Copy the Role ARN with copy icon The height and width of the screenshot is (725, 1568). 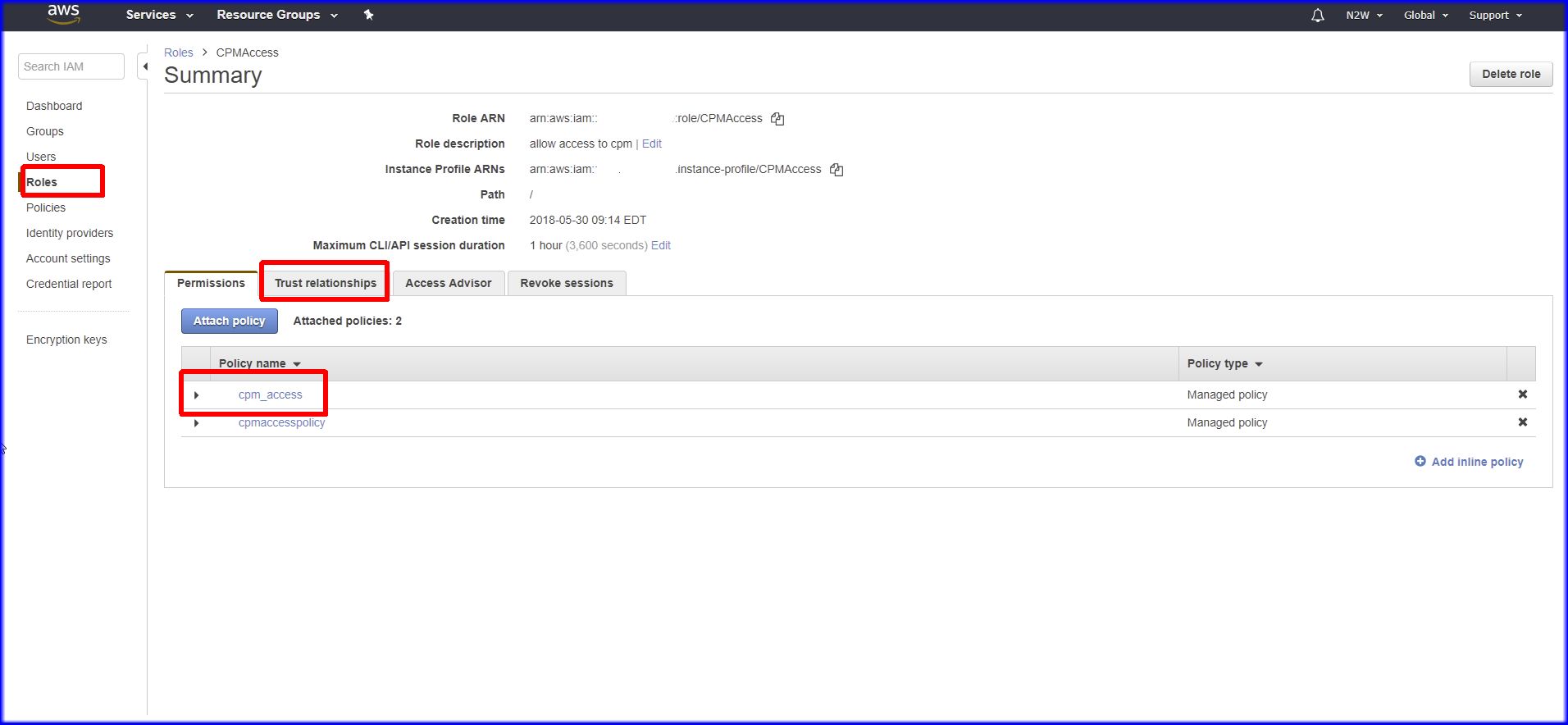[777, 119]
